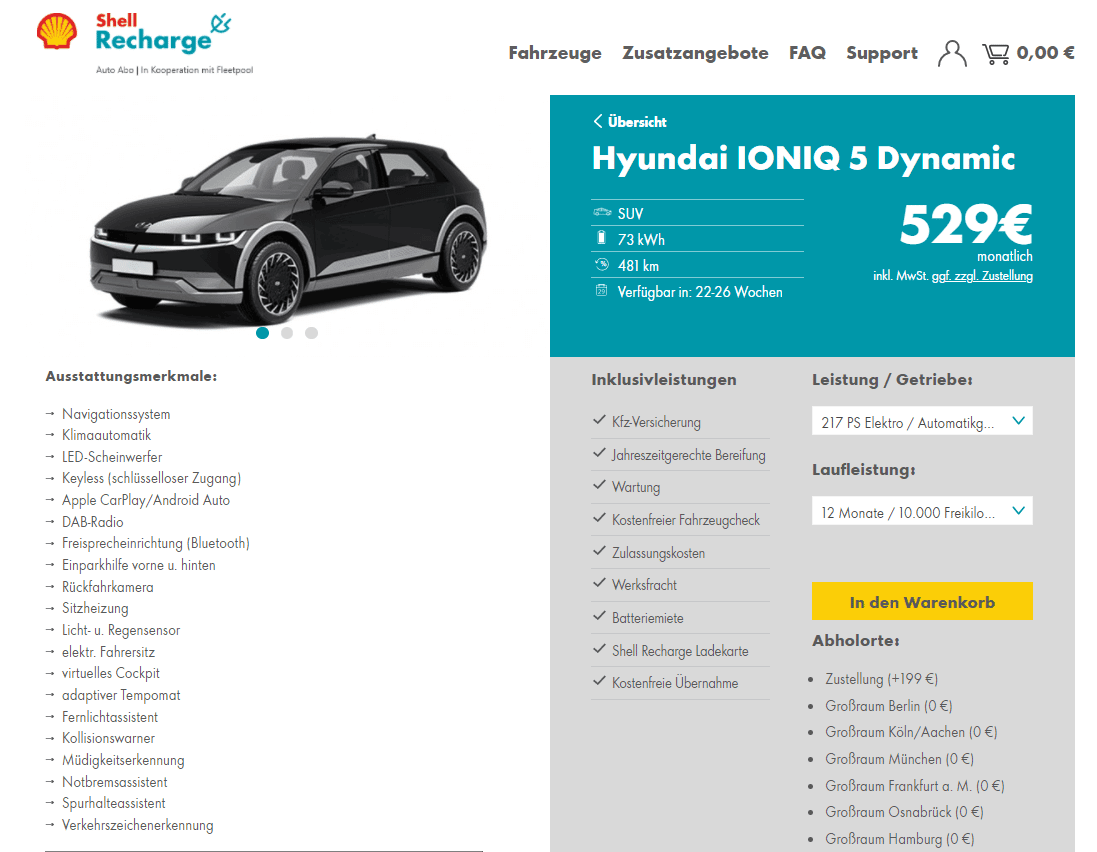Click the DAB-Radio feature
The width and height of the screenshot is (1097, 852).
(x=92, y=522)
